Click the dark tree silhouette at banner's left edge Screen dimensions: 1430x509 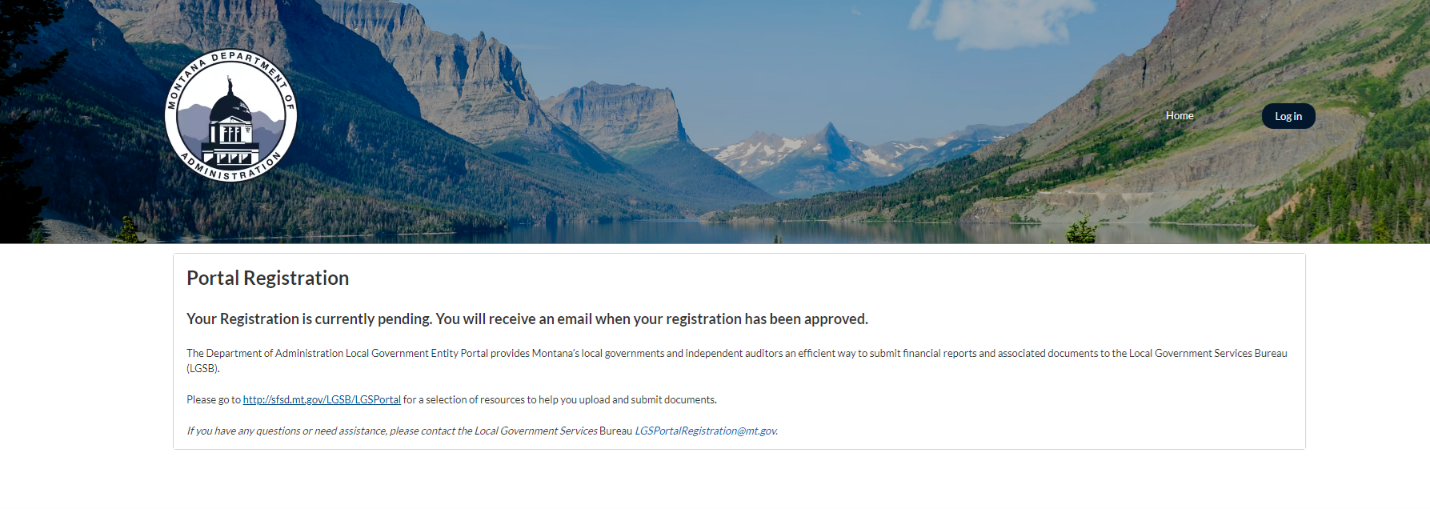[x=25, y=130]
